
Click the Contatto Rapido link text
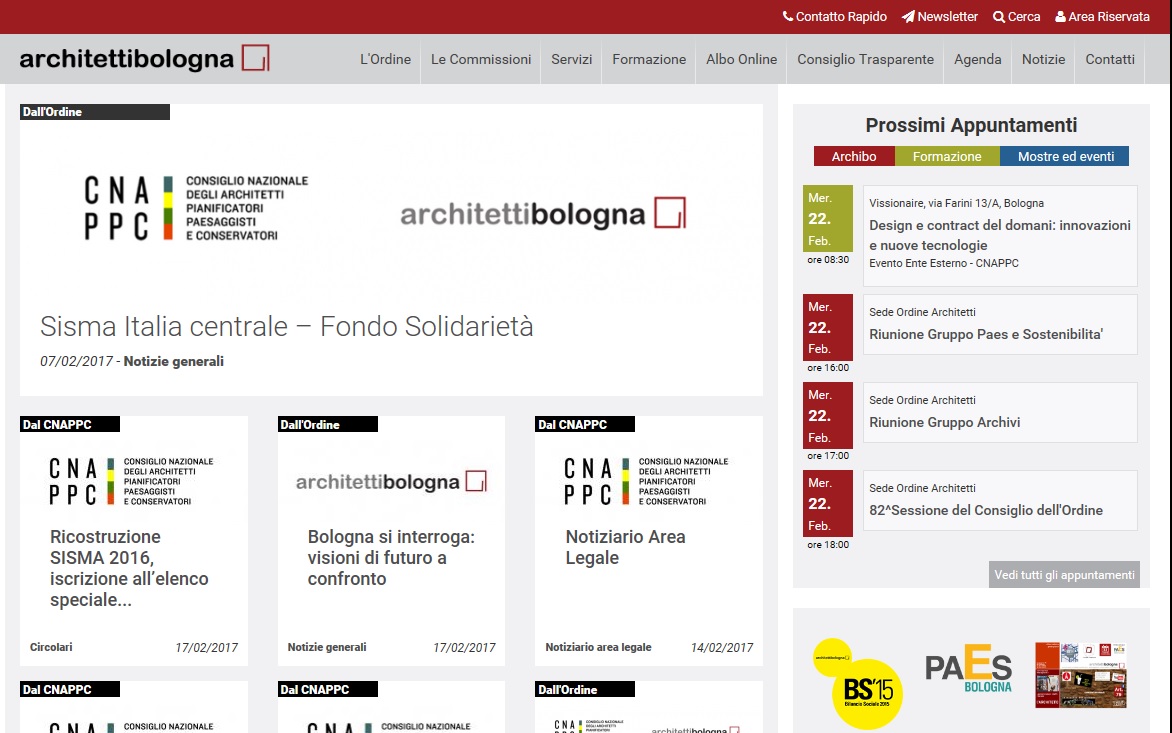tap(841, 16)
